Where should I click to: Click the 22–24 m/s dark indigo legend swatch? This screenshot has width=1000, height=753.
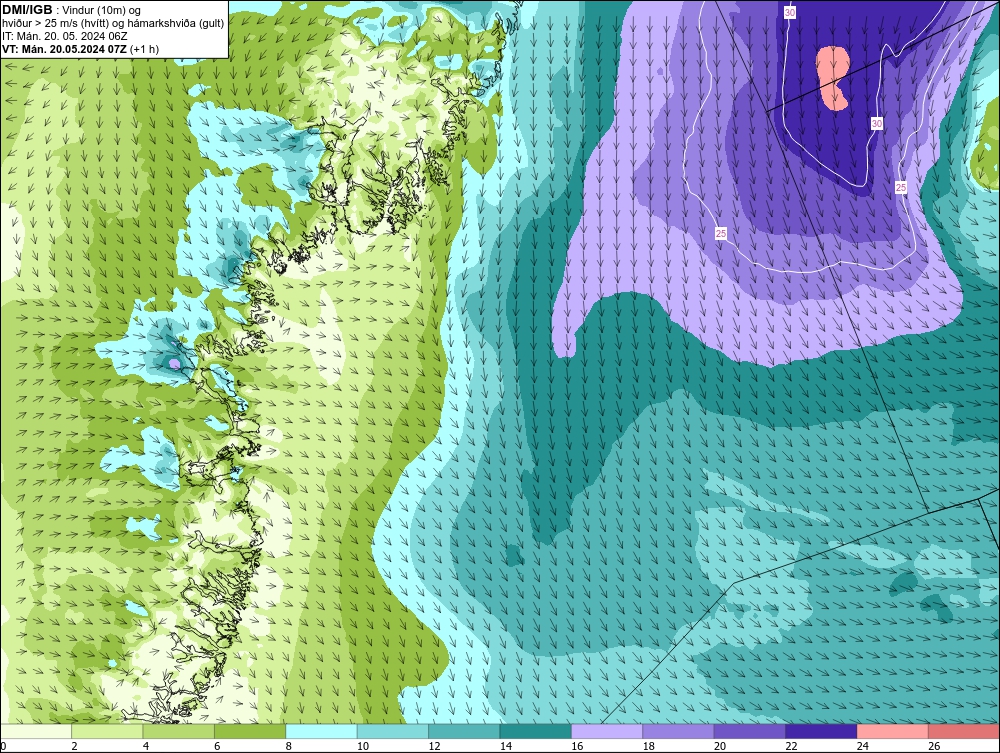tap(821, 731)
